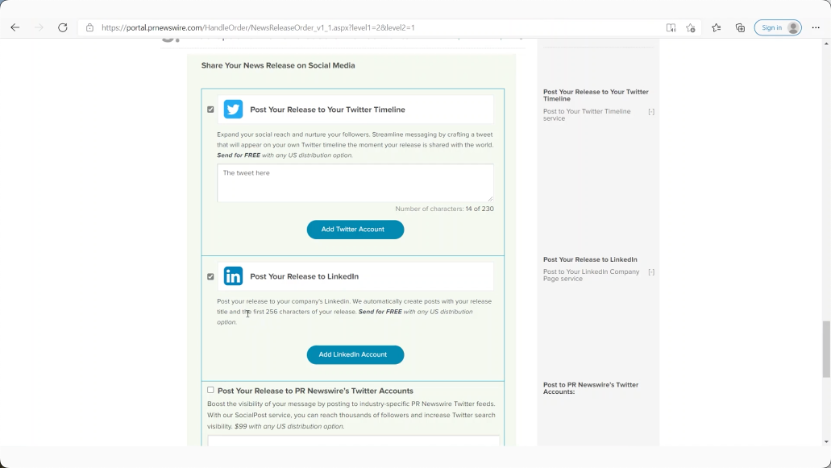The height and width of the screenshot is (468, 832).
Task: Add this page to favorites
Action: (x=690, y=28)
